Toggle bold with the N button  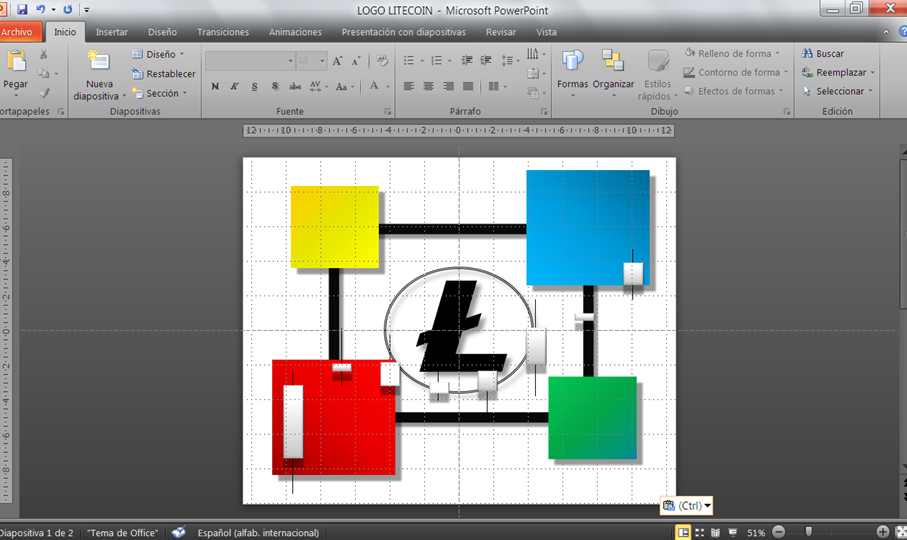pyautogui.click(x=215, y=86)
